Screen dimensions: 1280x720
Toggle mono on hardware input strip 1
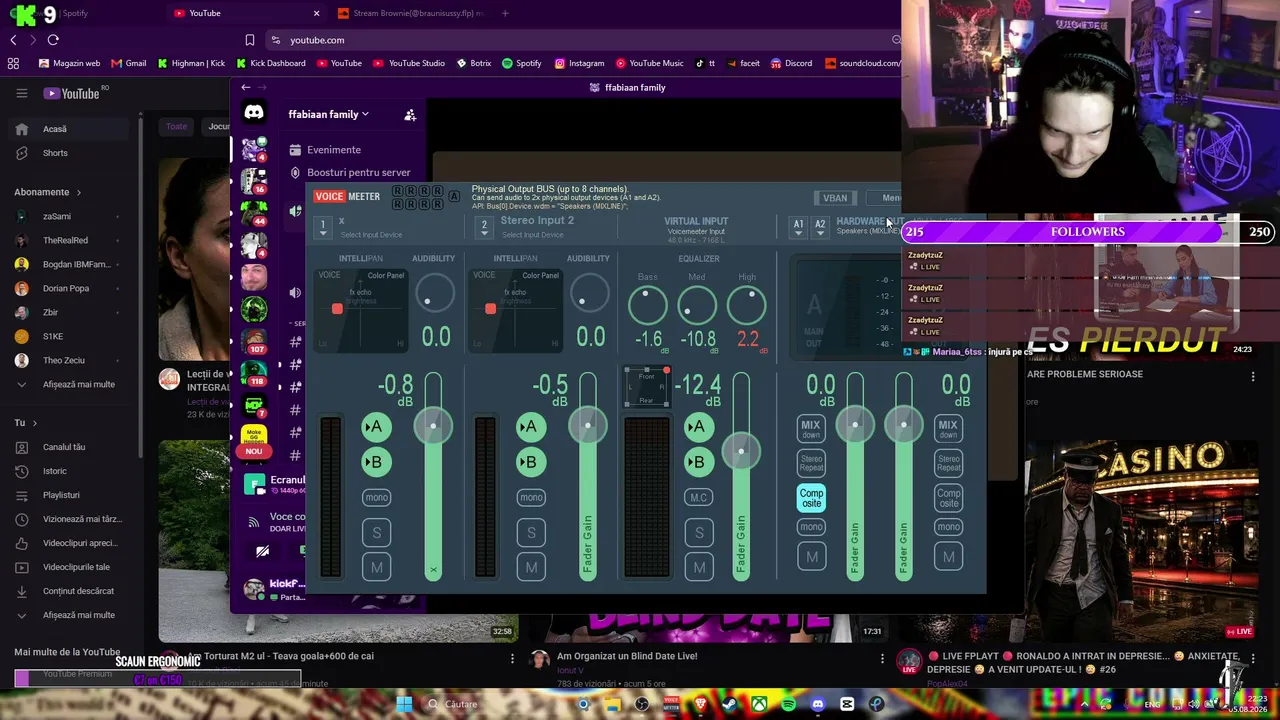pyautogui.click(x=376, y=497)
